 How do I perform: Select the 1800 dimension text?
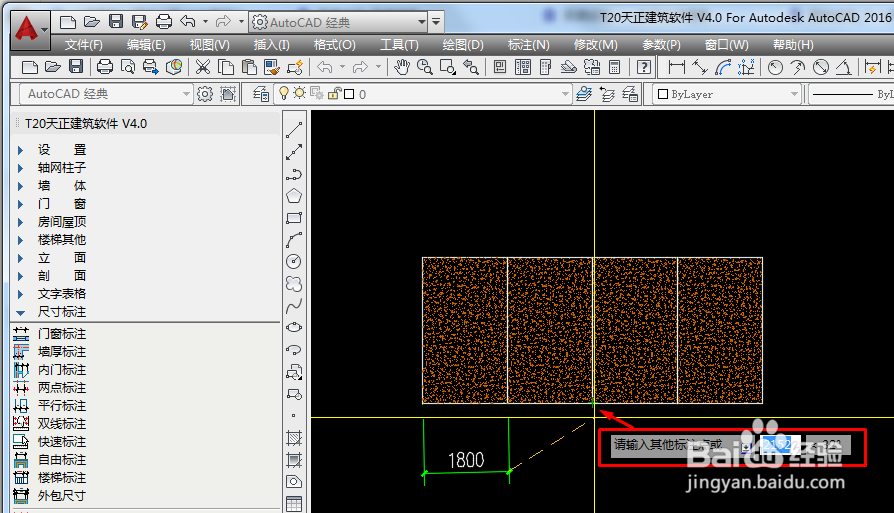(466, 460)
